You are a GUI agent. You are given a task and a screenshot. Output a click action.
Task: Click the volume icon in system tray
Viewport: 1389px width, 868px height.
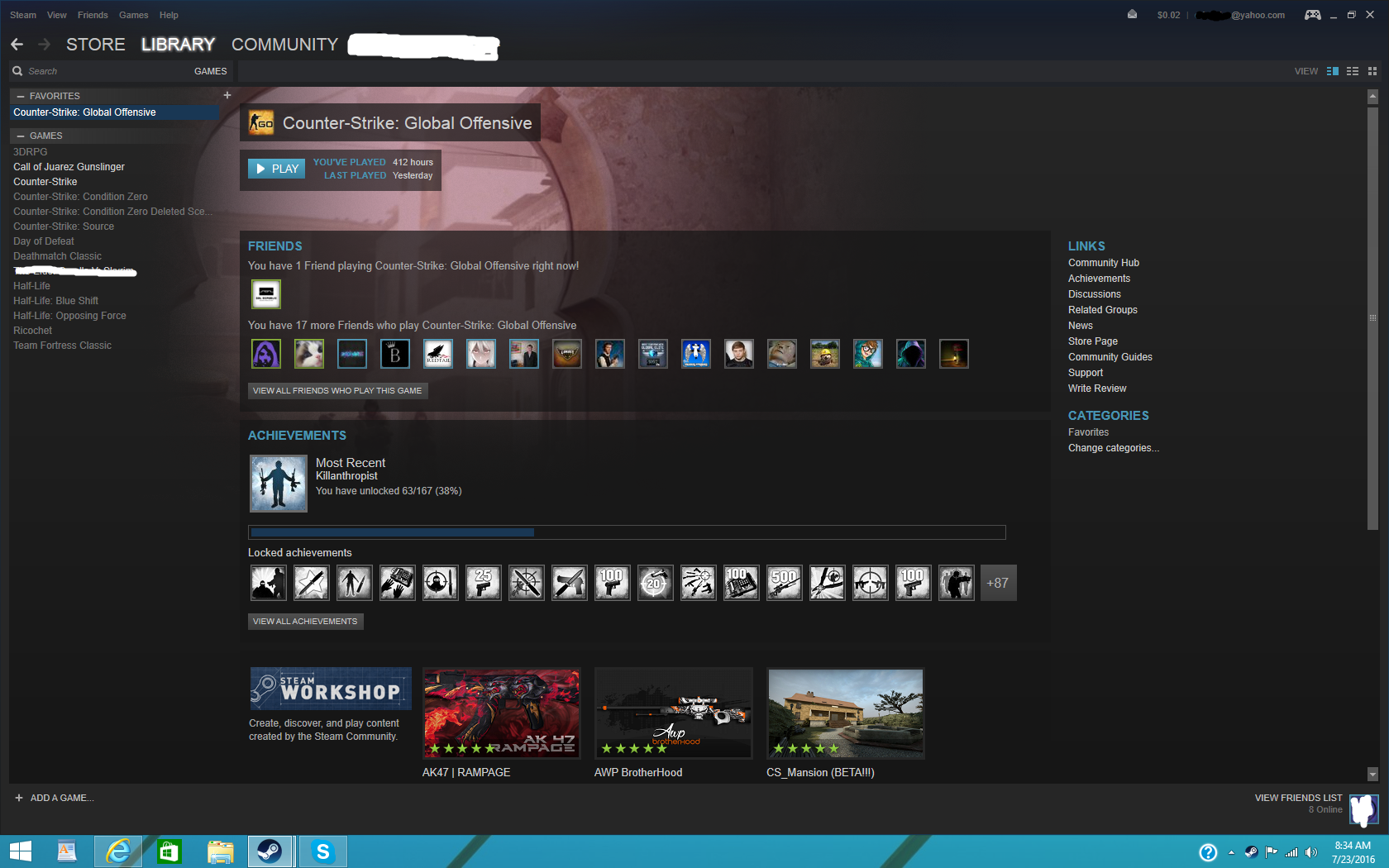[x=1311, y=852]
